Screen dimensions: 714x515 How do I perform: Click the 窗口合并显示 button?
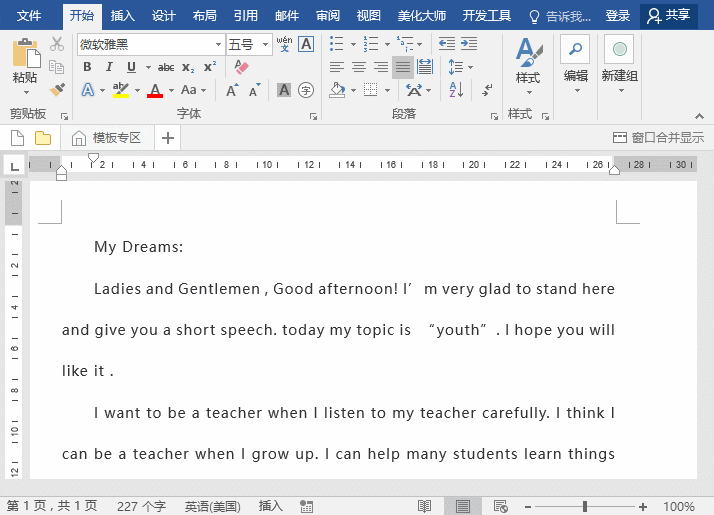[659, 138]
